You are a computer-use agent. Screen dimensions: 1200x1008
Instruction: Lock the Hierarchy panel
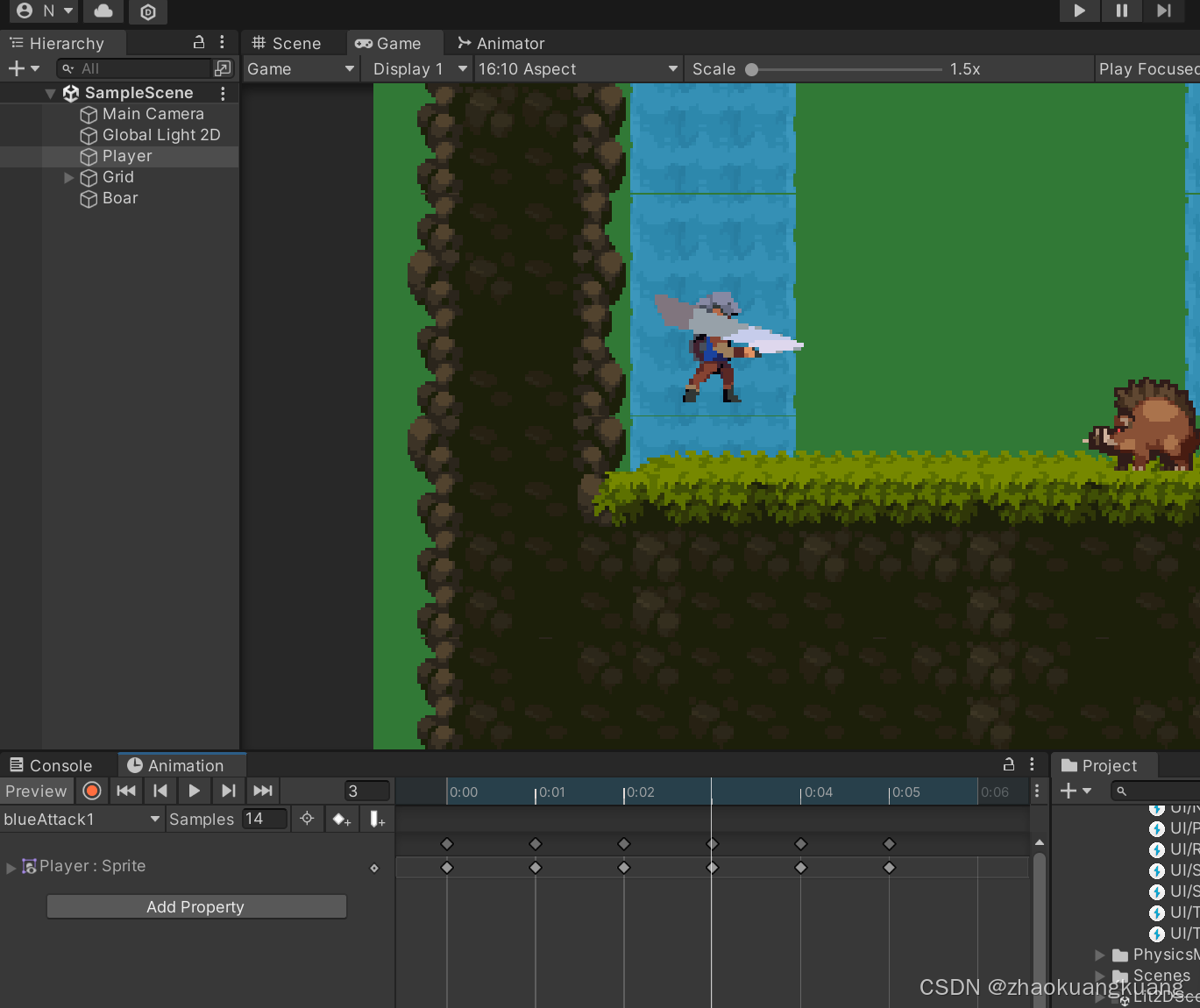(199, 42)
